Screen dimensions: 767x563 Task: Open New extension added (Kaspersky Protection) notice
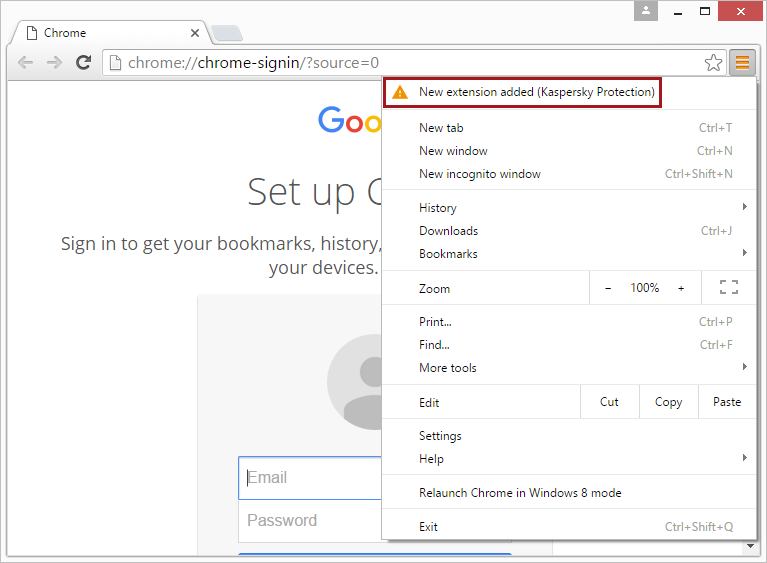pos(522,92)
